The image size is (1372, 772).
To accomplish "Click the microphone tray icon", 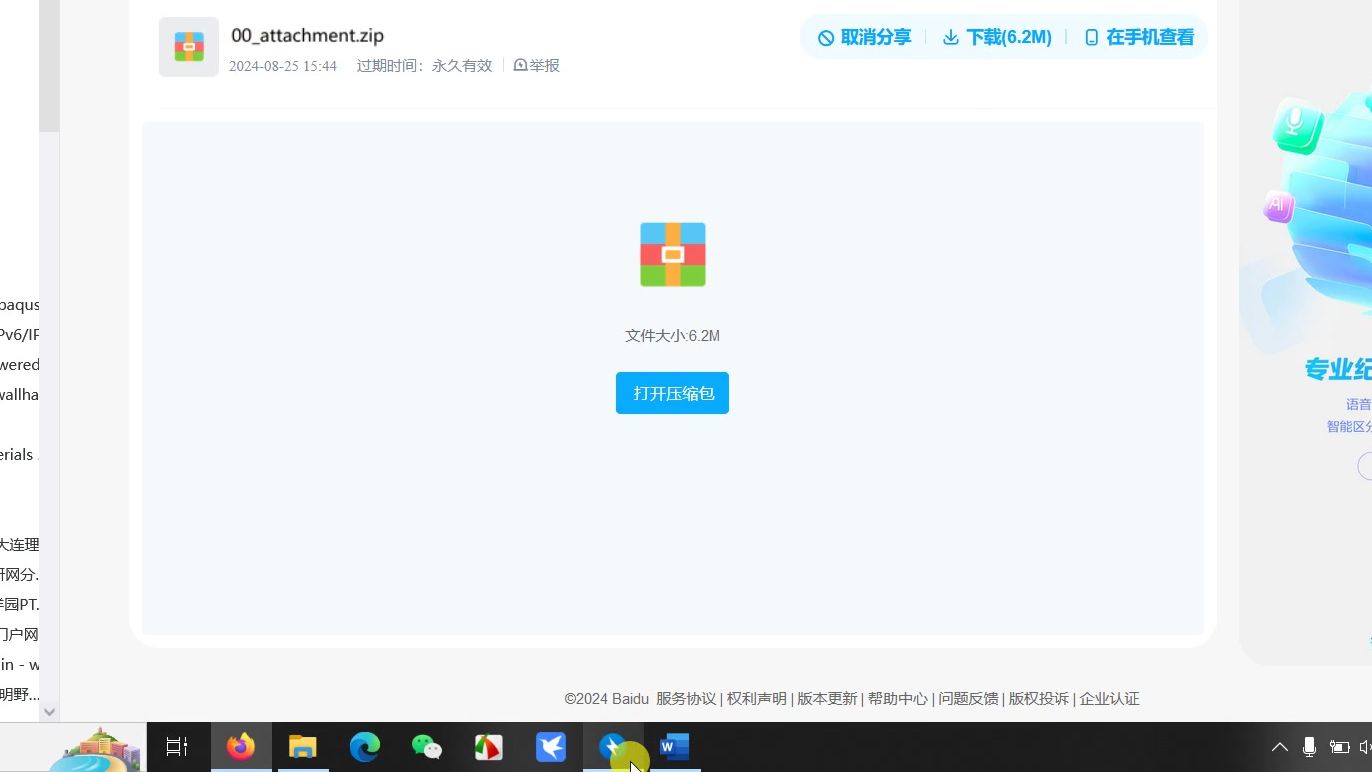I will point(1309,747).
